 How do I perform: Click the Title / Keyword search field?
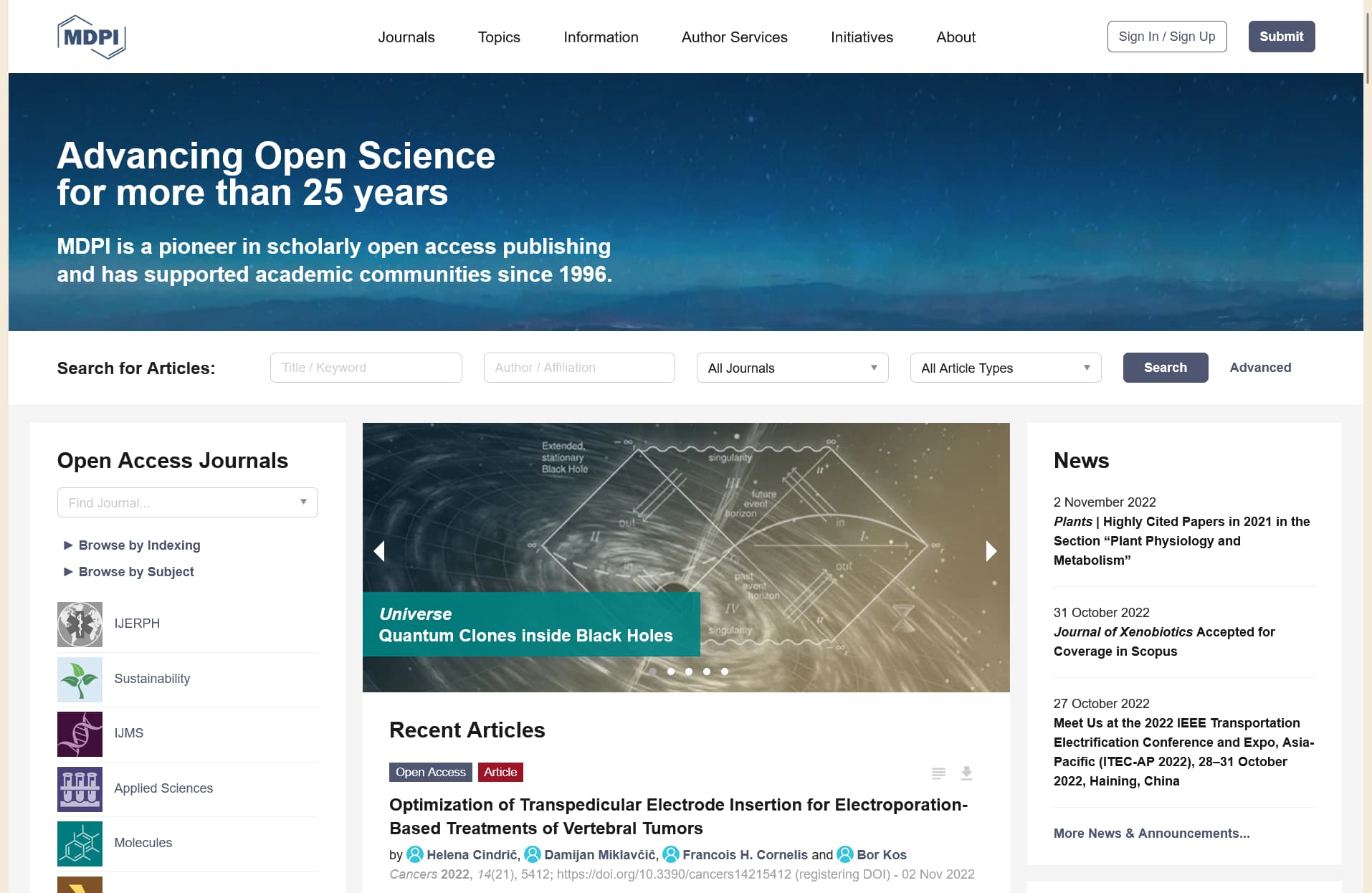(x=366, y=368)
